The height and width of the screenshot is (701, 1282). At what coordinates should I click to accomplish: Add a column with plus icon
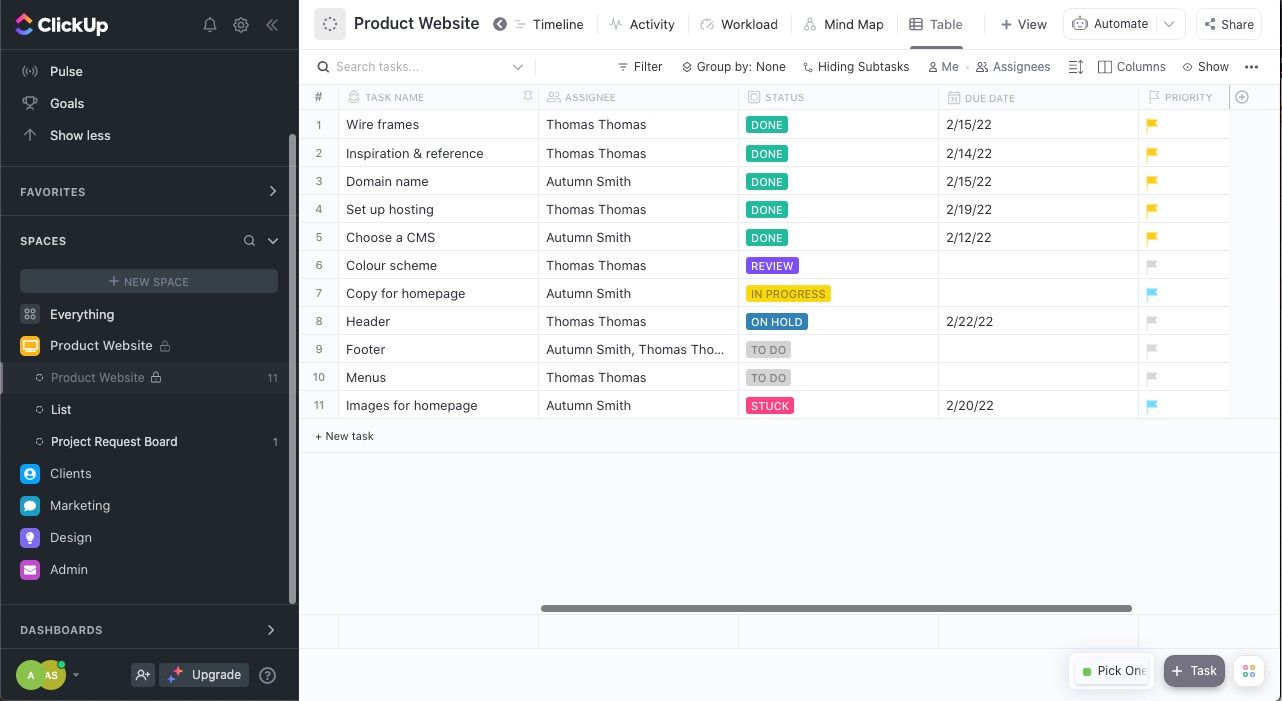pyautogui.click(x=1242, y=97)
